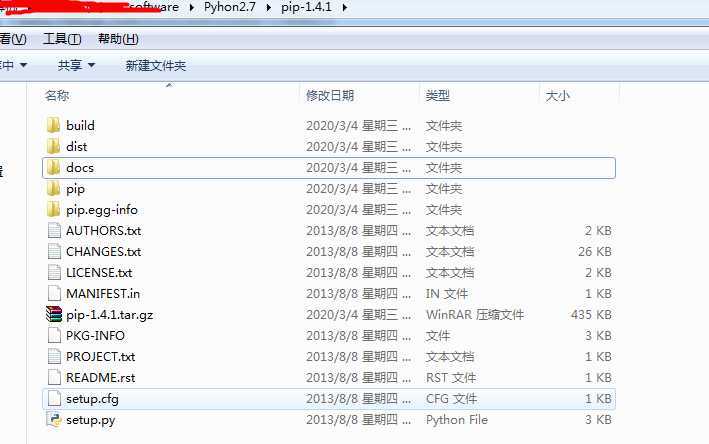Open the build folder icon

(53, 125)
